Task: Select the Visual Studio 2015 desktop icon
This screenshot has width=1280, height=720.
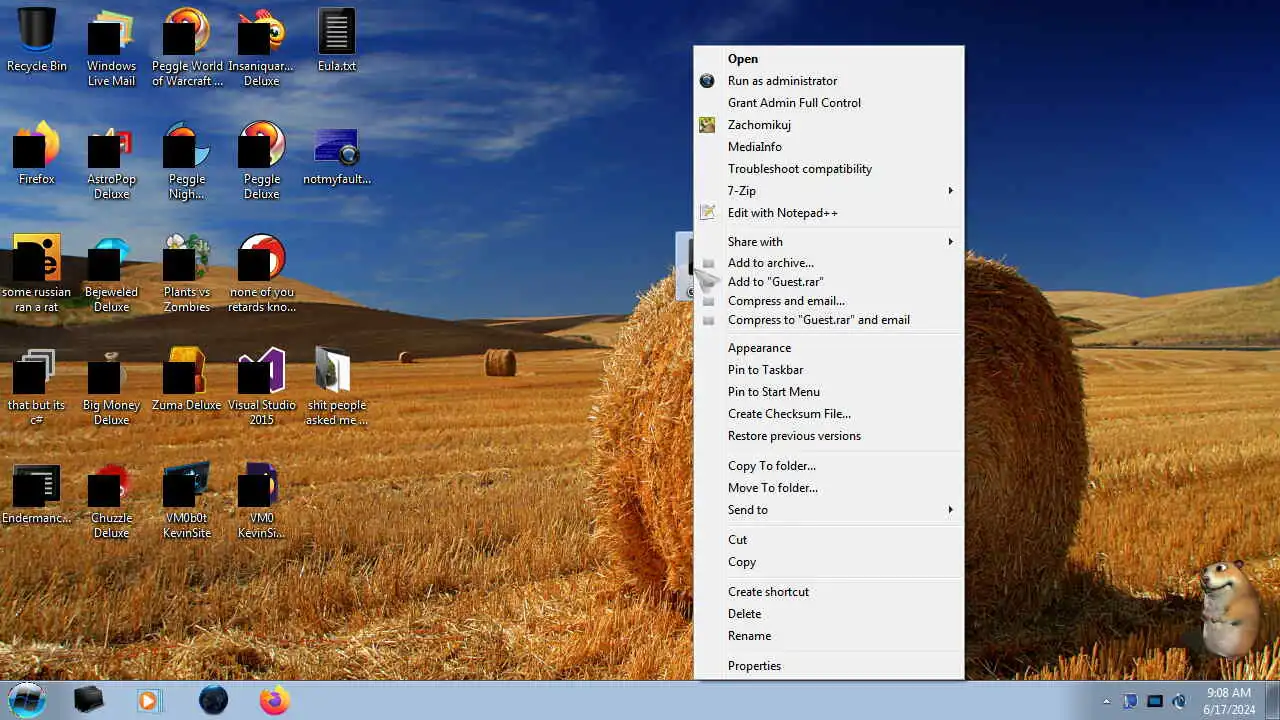Action: click(x=261, y=386)
